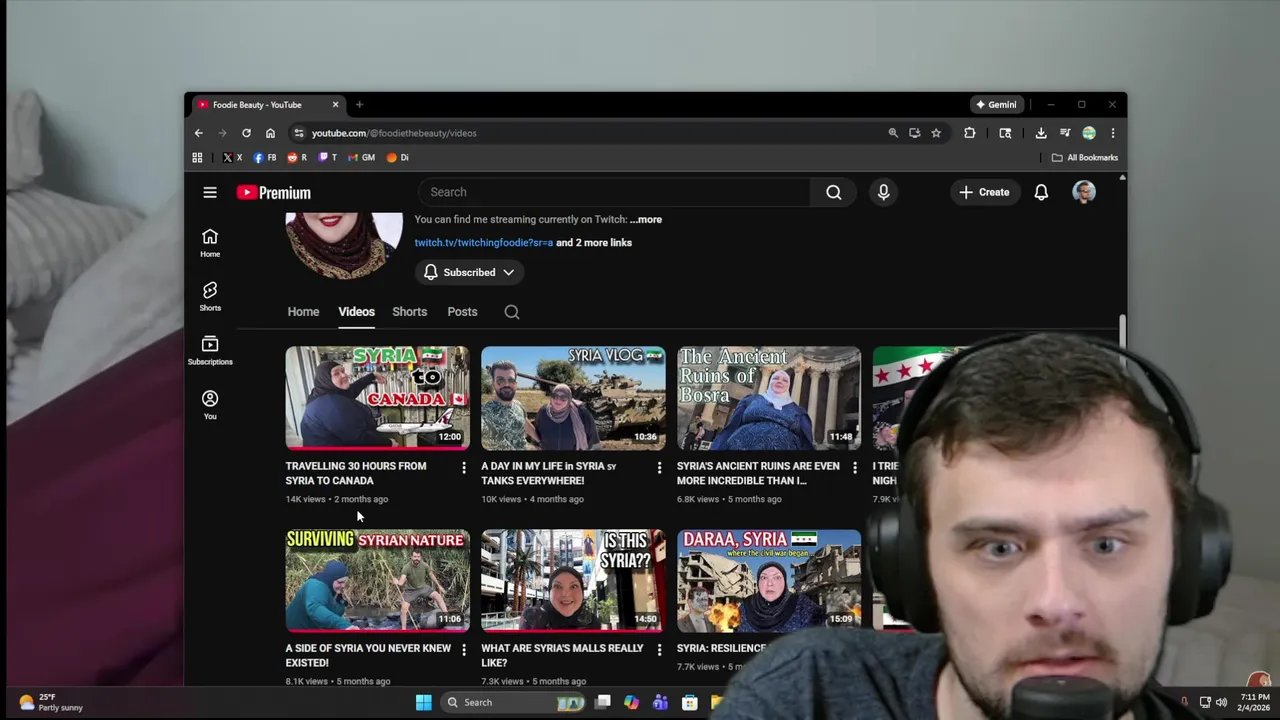This screenshot has height=720, width=1280.
Task: Open options for Syria's Ancient Ruins video
Action: pos(854,467)
